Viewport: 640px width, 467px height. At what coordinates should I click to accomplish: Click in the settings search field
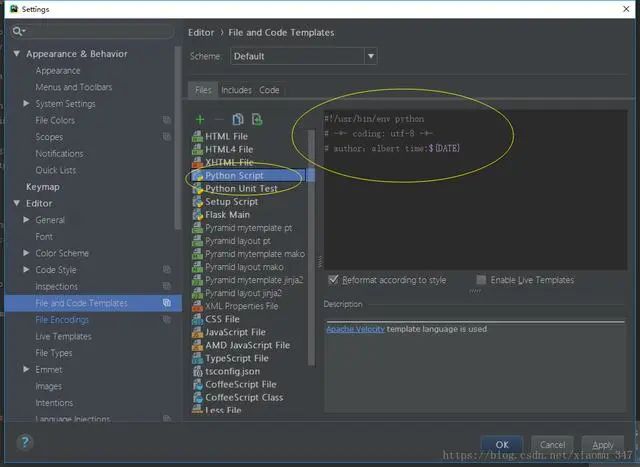click(92, 31)
